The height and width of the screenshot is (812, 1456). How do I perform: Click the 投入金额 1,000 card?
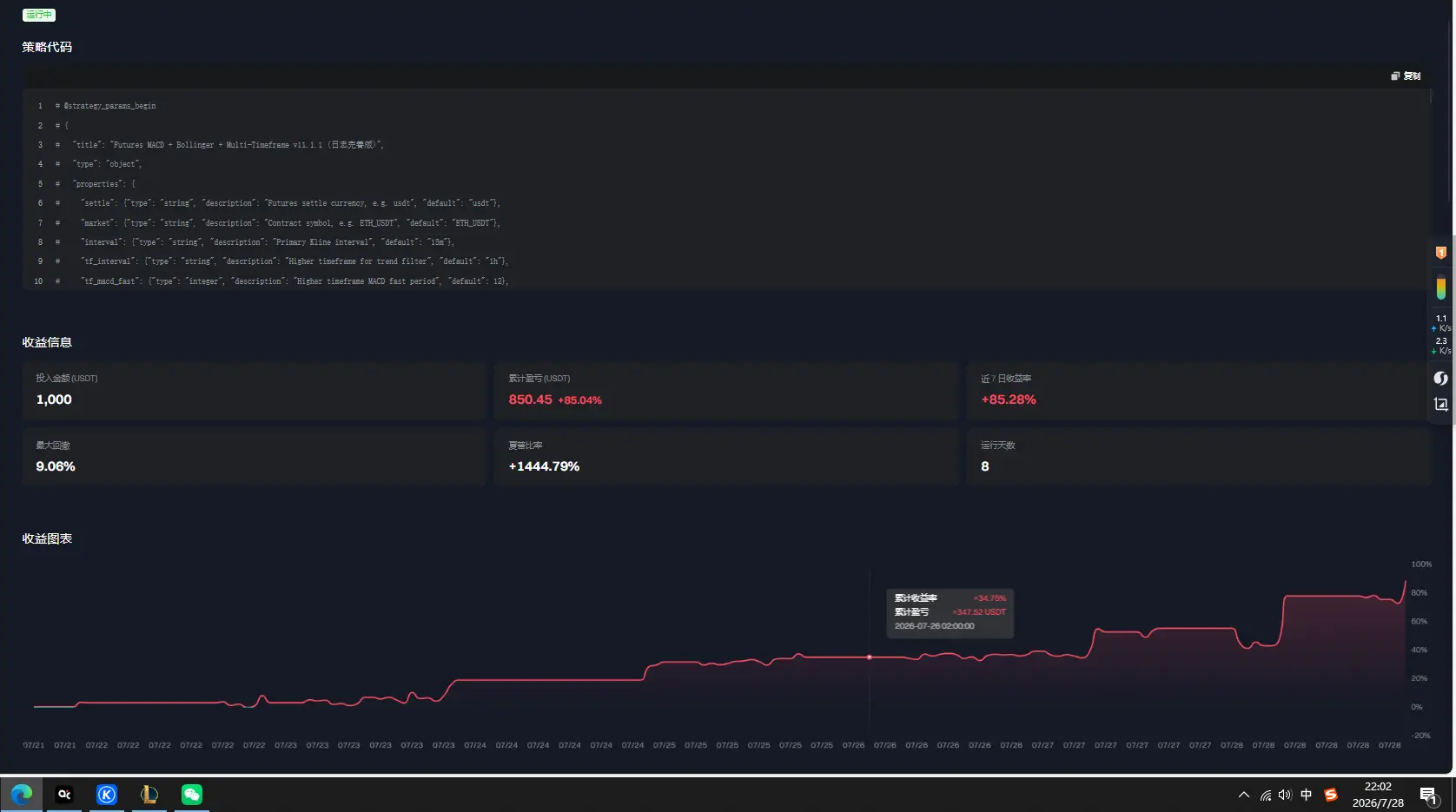[x=254, y=391]
